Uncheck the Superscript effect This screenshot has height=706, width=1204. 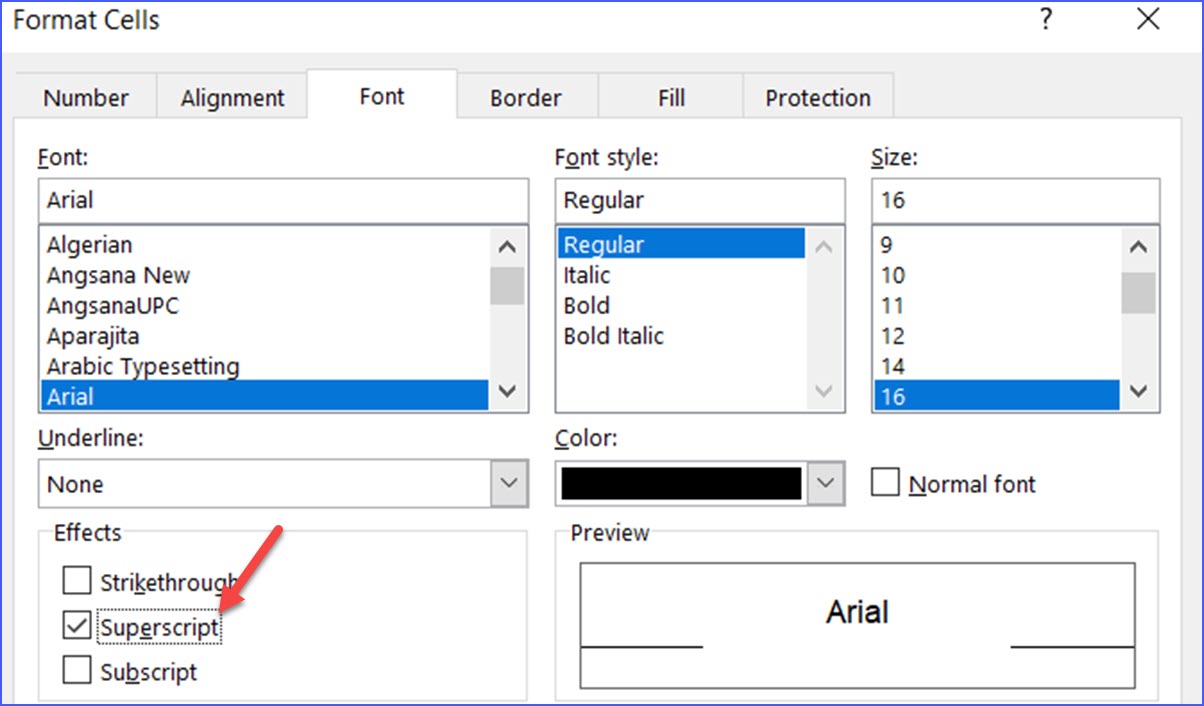(77, 625)
